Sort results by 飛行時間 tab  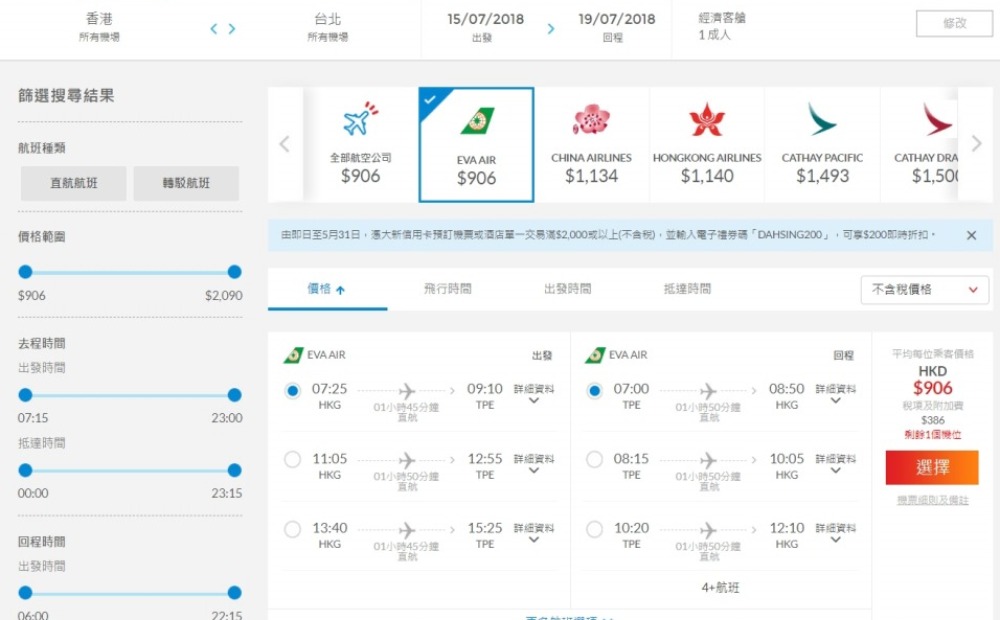pos(447,289)
